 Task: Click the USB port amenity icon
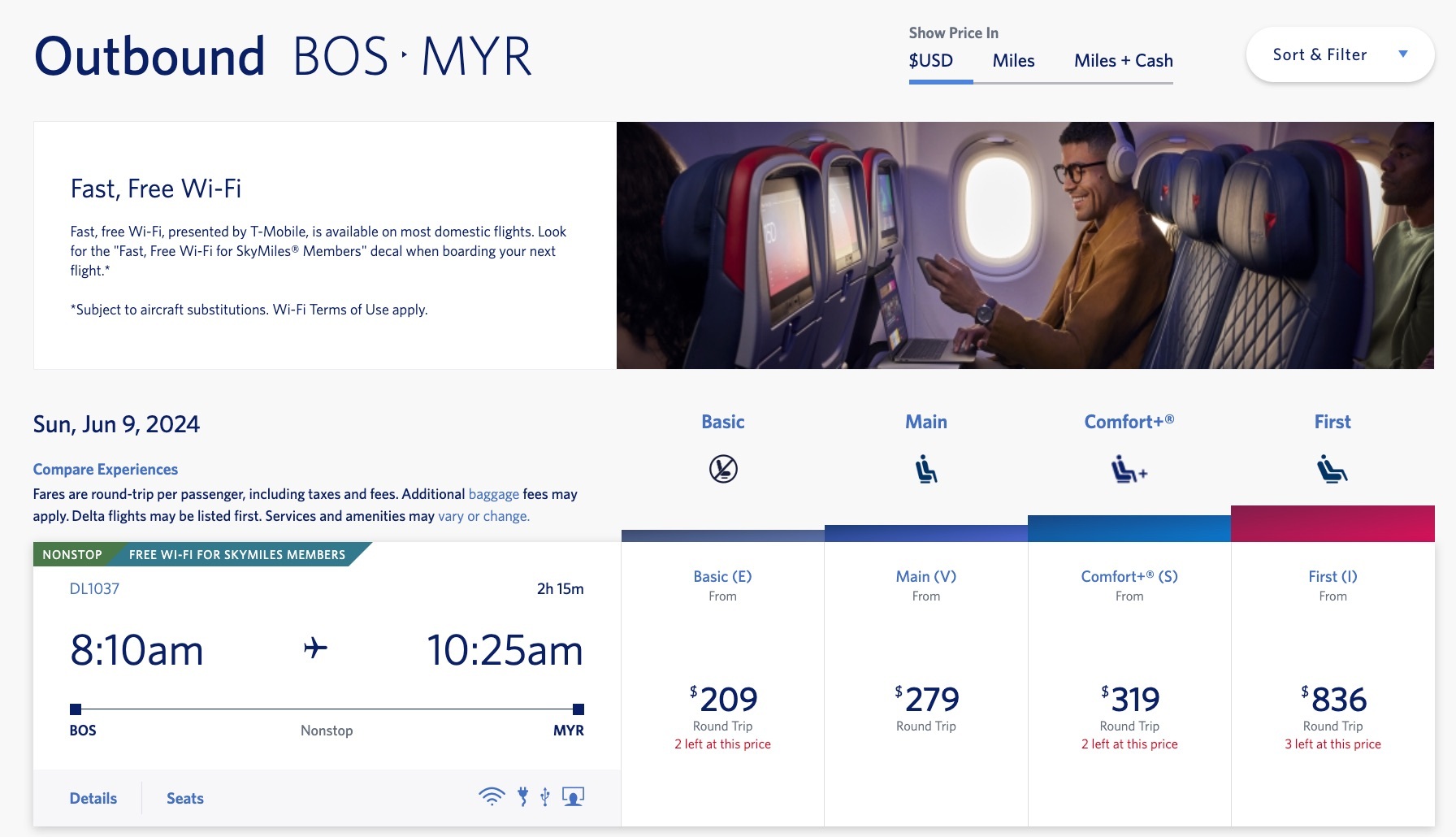coord(545,796)
